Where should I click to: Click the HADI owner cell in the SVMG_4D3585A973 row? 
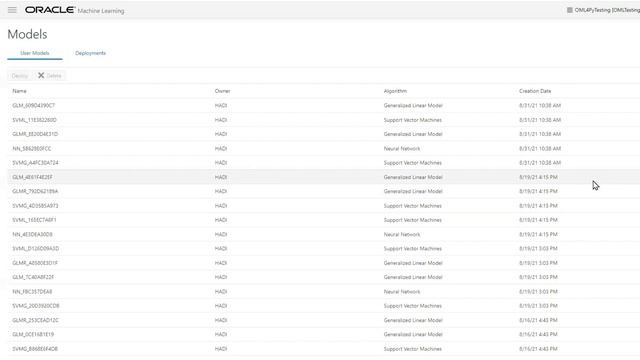221,206
